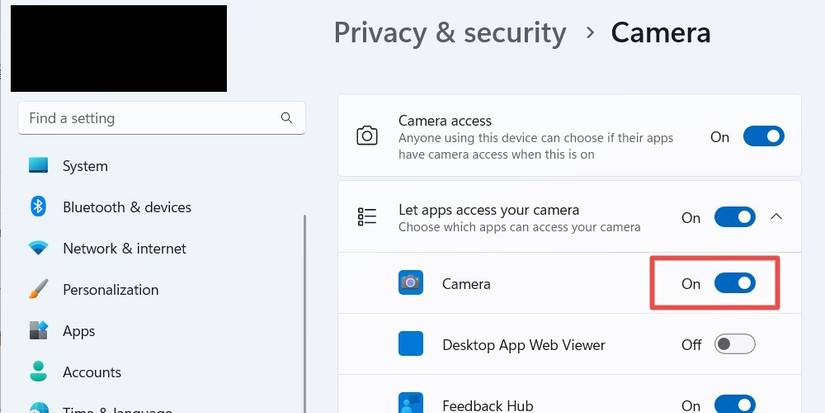This screenshot has width=825, height=413.
Task: Click the Camera app icon in list
Action: coord(410,284)
